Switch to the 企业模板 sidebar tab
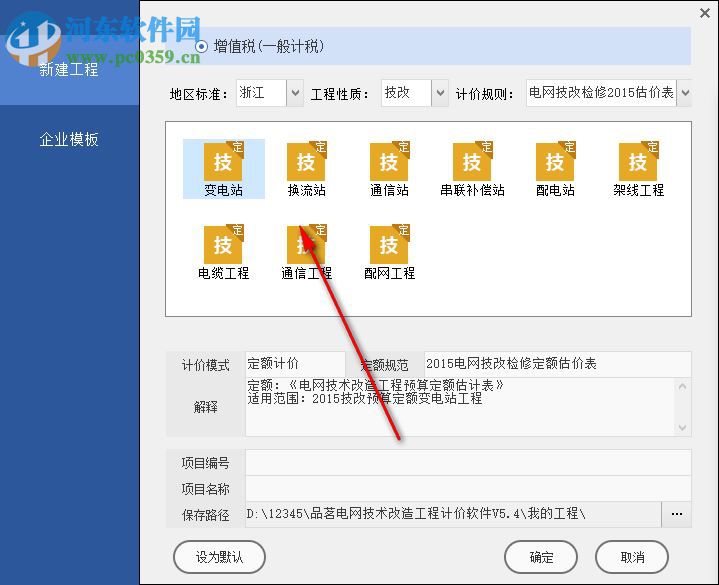The width and height of the screenshot is (719, 585). tap(69, 139)
